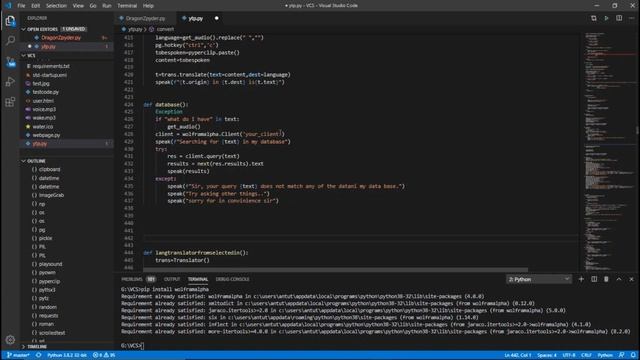
Task: Open the Manage gear icon
Action: 10,340
